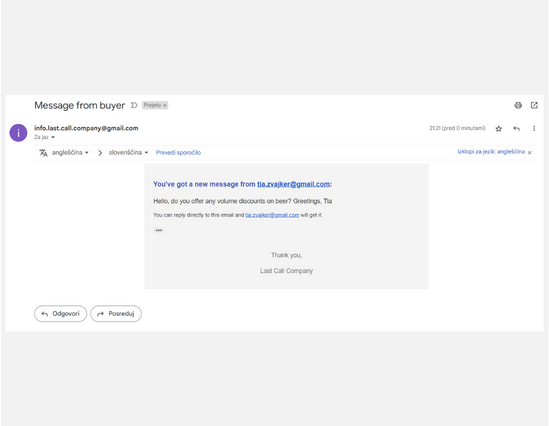Viewport: 549px width, 426px height.
Task: Click Prevedi sporočilo translate link
Action: click(x=178, y=153)
